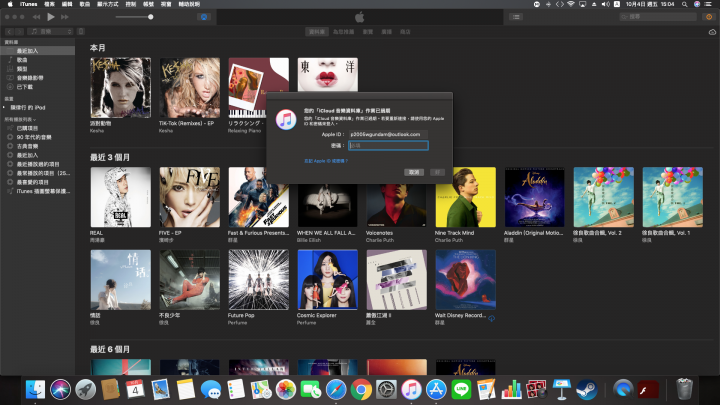The width and height of the screenshot is (720, 405).
Task: Click download cloud icon beside Walt Disney Records
Action: (491, 318)
